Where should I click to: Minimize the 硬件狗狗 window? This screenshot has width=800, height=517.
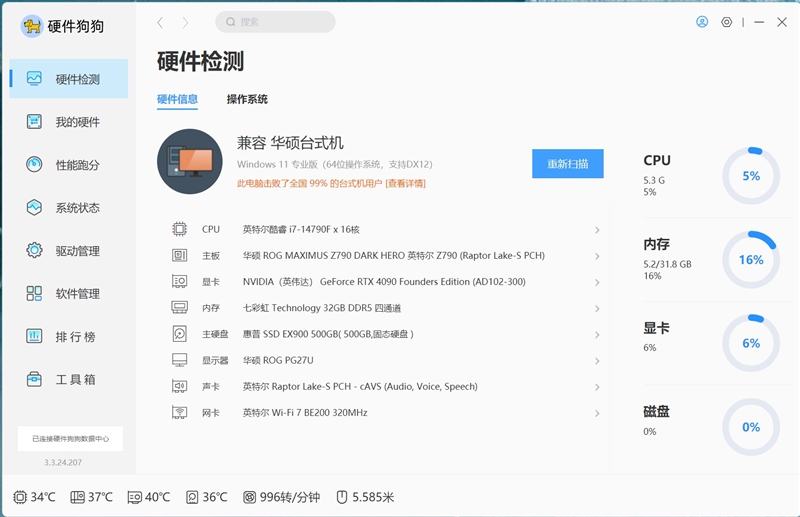[x=759, y=22]
